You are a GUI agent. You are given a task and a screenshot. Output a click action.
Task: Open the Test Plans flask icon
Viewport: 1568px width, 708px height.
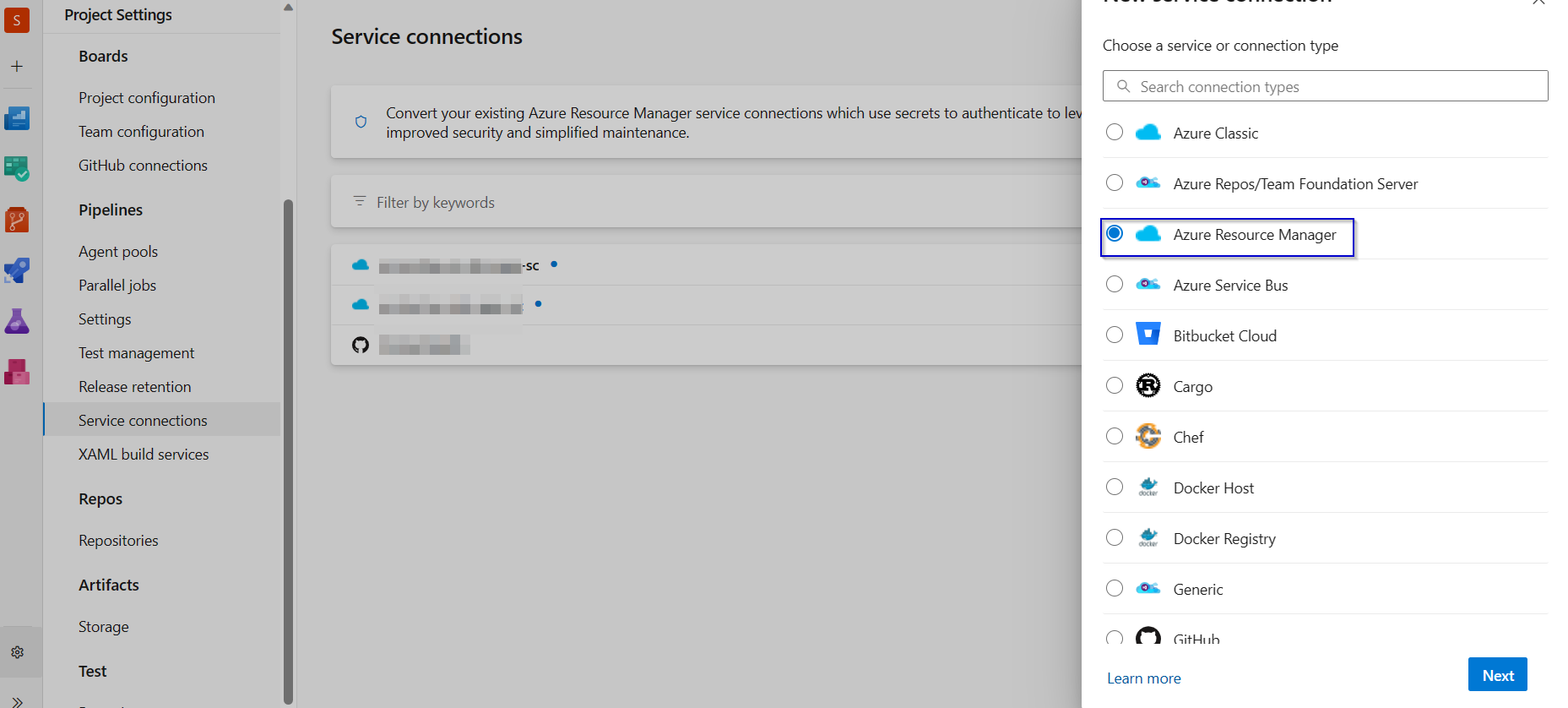pyautogui.click(x=17, y=321)
